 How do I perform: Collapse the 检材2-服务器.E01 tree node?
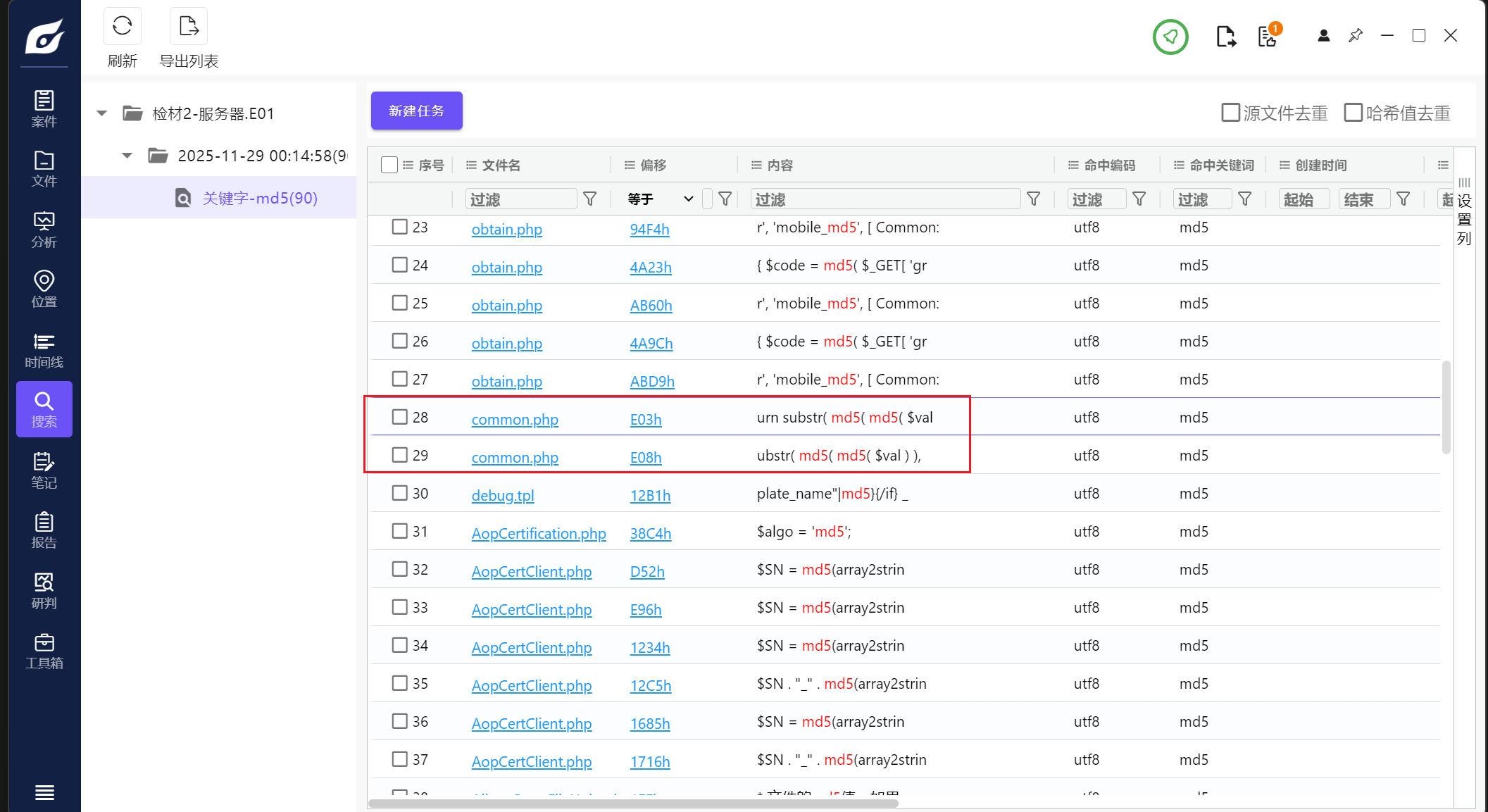(x=102, y=113)
